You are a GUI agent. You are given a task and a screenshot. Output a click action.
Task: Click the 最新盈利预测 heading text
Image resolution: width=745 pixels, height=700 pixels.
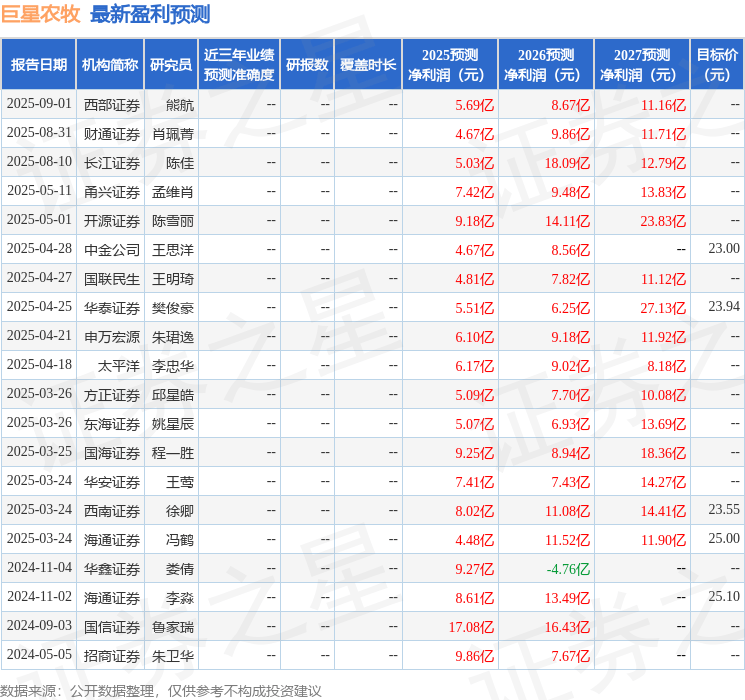(x=150, y=15)
